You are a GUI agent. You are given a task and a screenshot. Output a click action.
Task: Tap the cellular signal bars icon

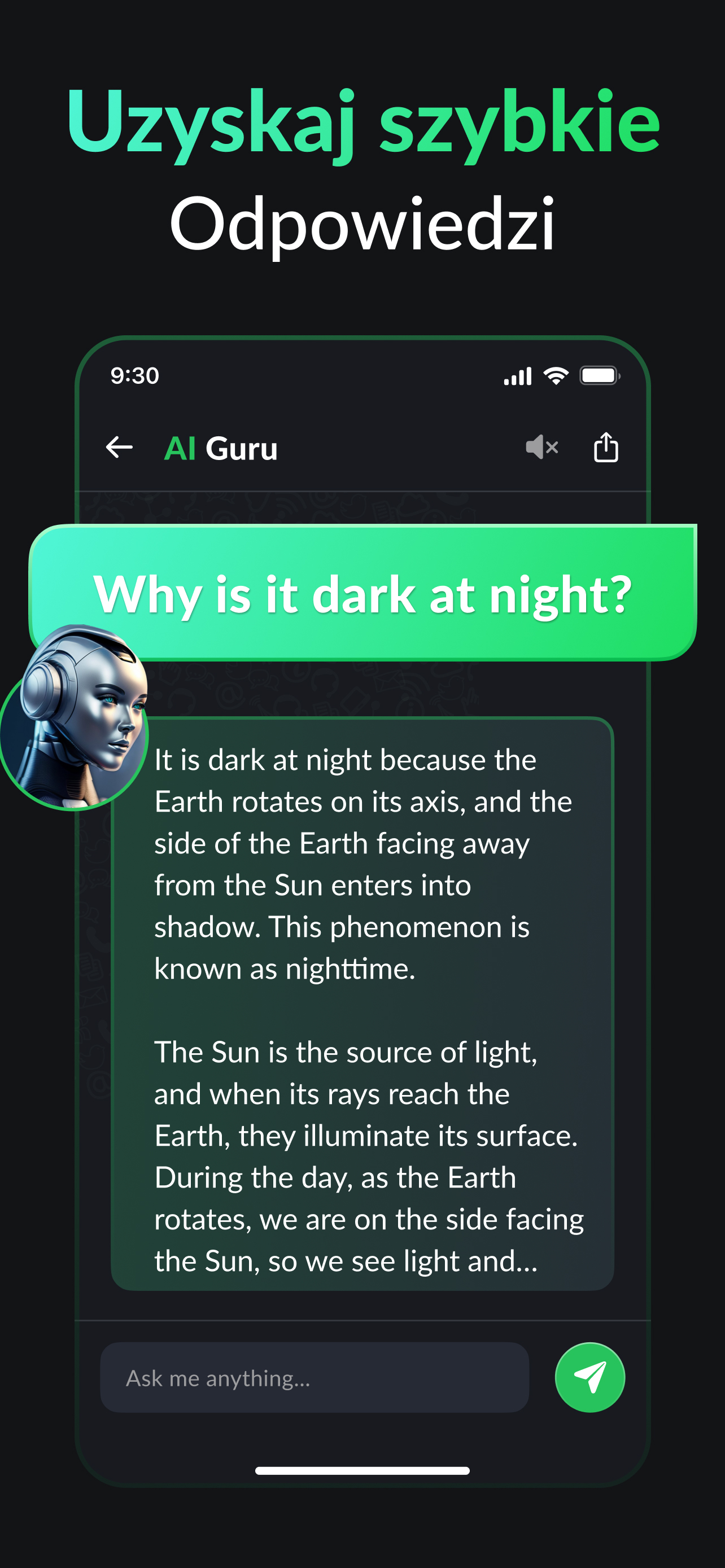[518, 376]
